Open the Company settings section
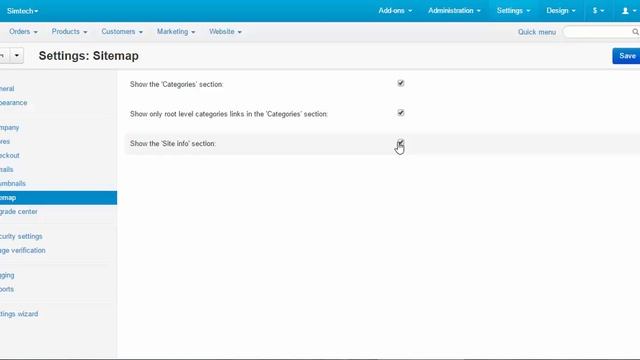Screen dimensions: 640x360 [9, 127]
